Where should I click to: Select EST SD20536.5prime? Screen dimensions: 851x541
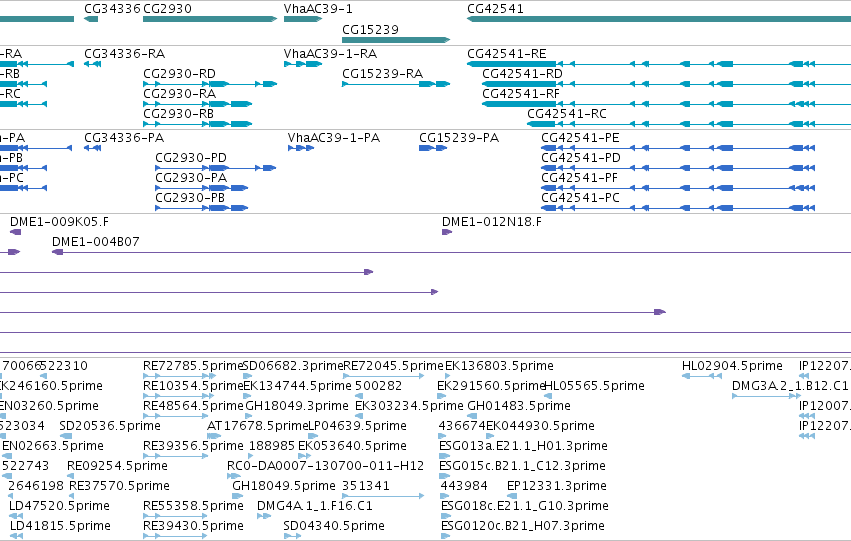tap(110, 426)
